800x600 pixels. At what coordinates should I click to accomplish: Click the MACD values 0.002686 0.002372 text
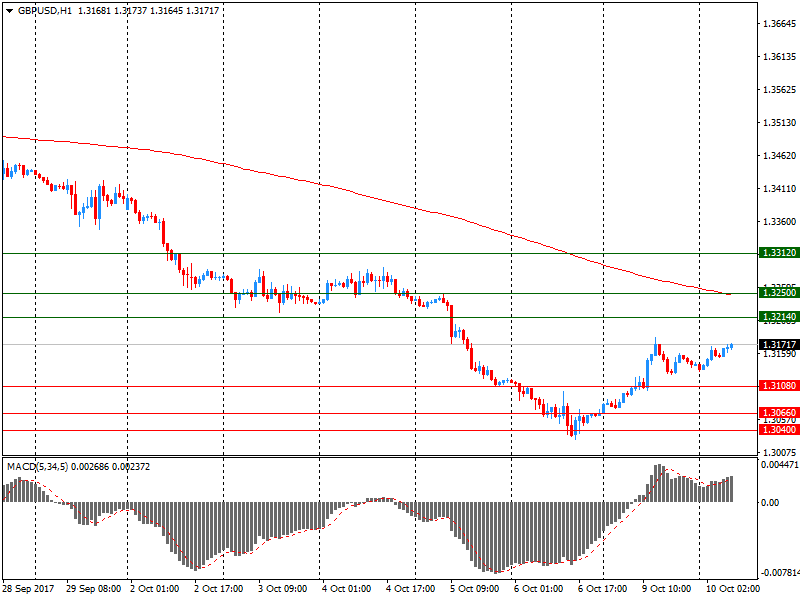[111, 467]
